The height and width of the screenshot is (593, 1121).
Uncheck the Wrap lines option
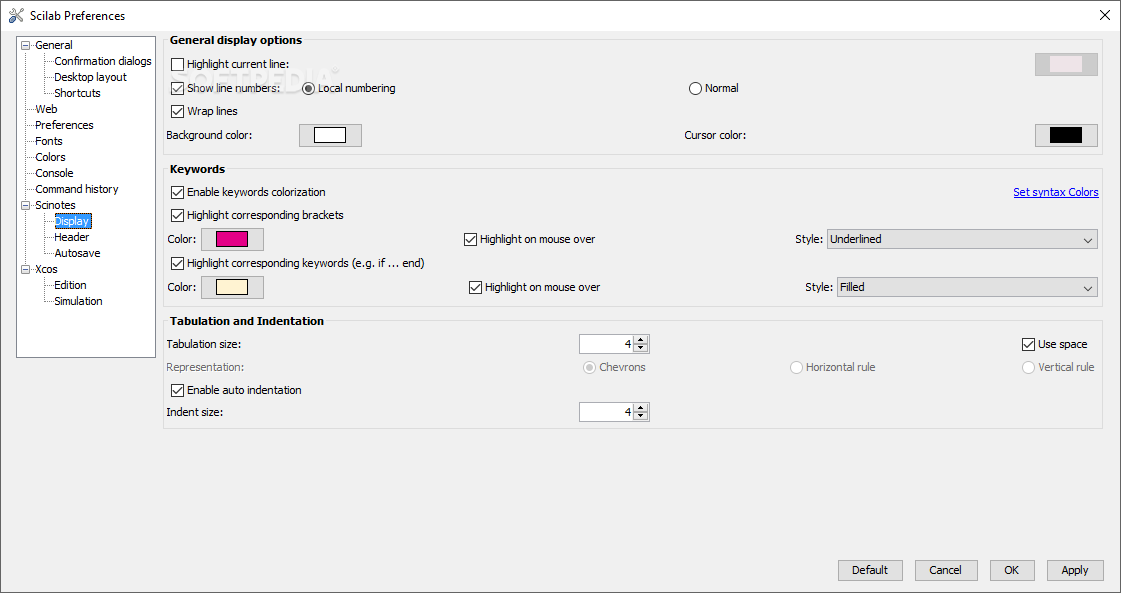pos(177,111)
